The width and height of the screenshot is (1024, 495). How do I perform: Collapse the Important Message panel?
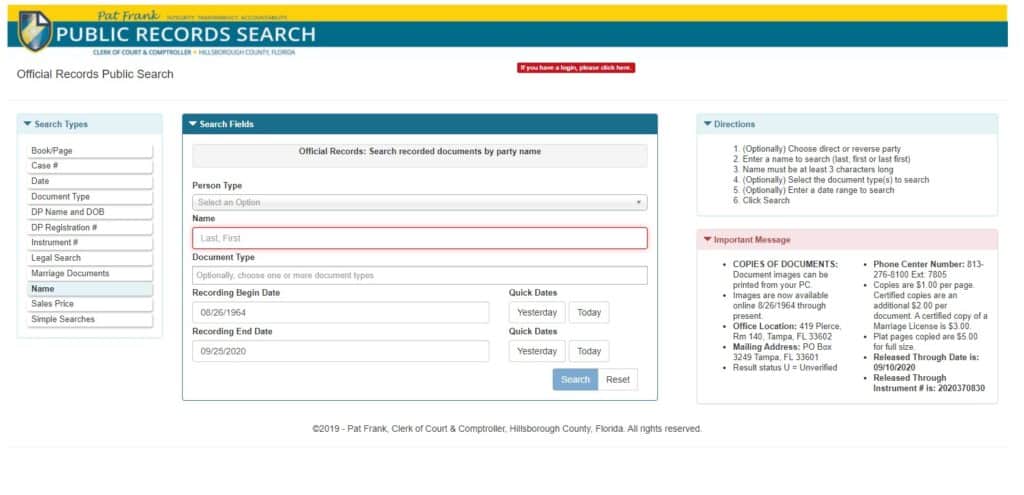(846, 240)
